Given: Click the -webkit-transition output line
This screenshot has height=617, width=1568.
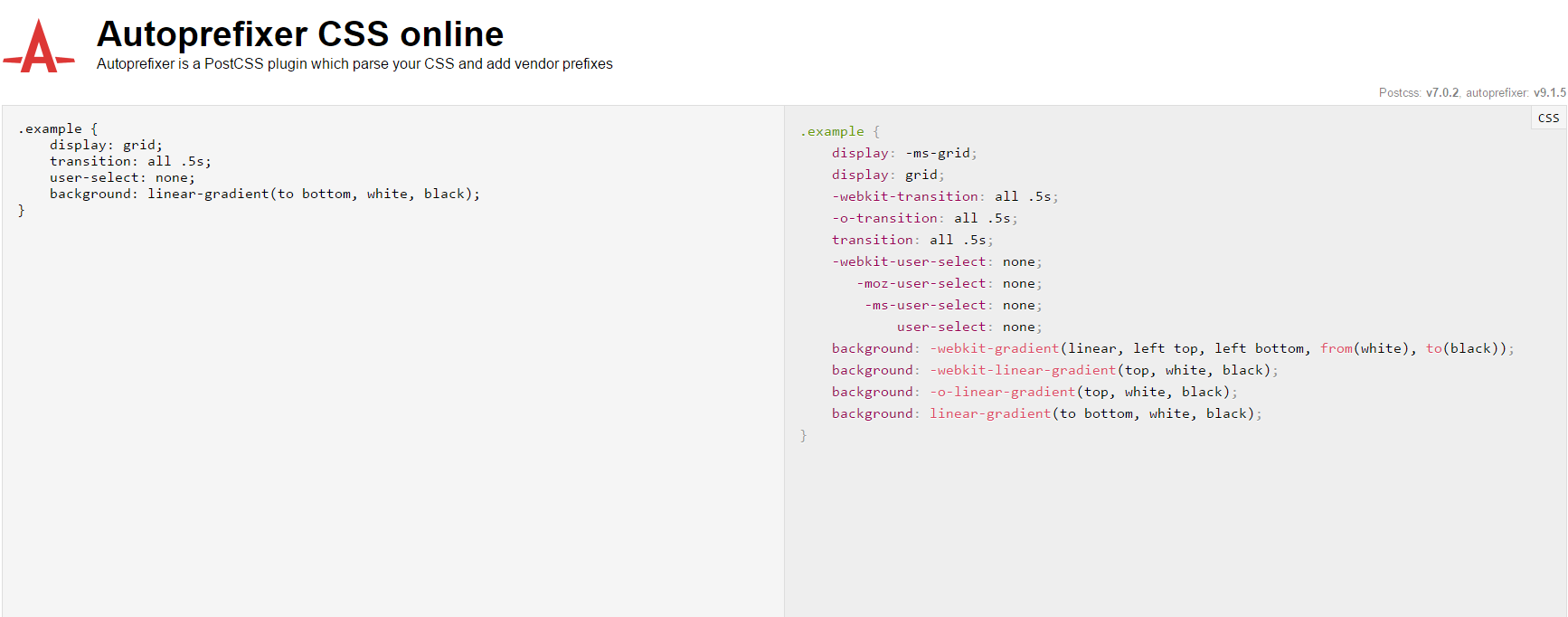Looking at the screenshot, I should tap(944, 196).
